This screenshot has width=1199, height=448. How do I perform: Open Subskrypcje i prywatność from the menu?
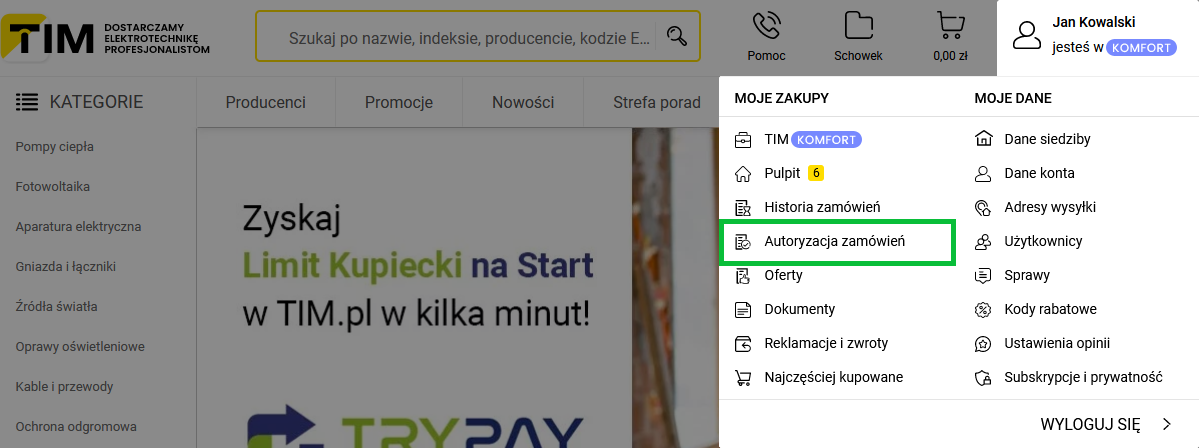(1084, 378)
